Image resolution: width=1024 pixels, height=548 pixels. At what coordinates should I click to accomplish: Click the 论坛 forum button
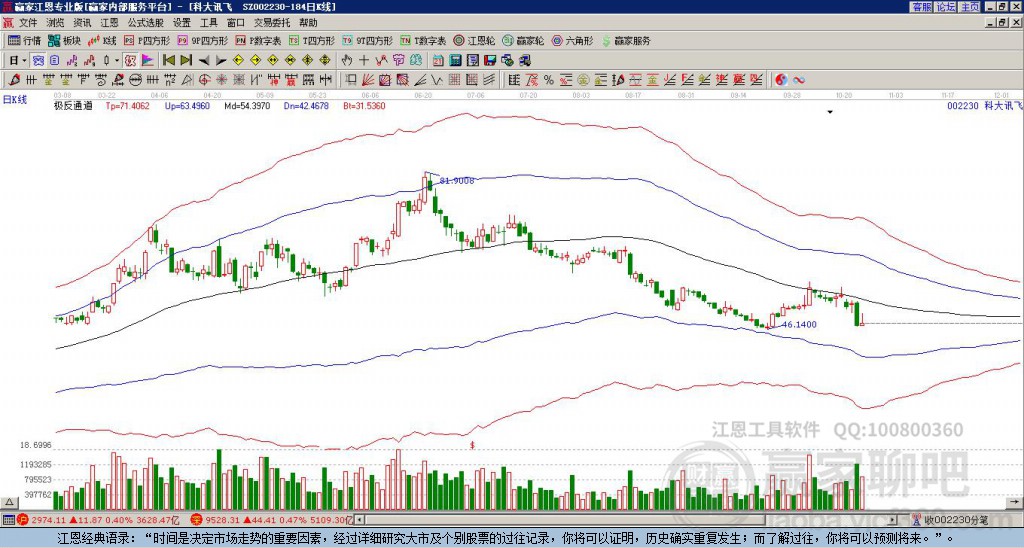(x=946, y=6)
